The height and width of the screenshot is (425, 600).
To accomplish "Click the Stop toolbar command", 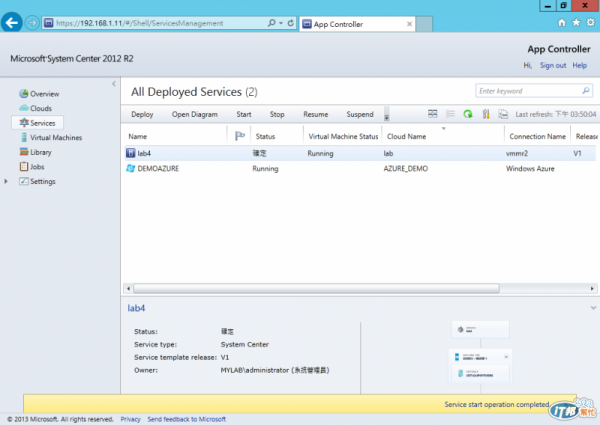I will (x=277, y=114).
